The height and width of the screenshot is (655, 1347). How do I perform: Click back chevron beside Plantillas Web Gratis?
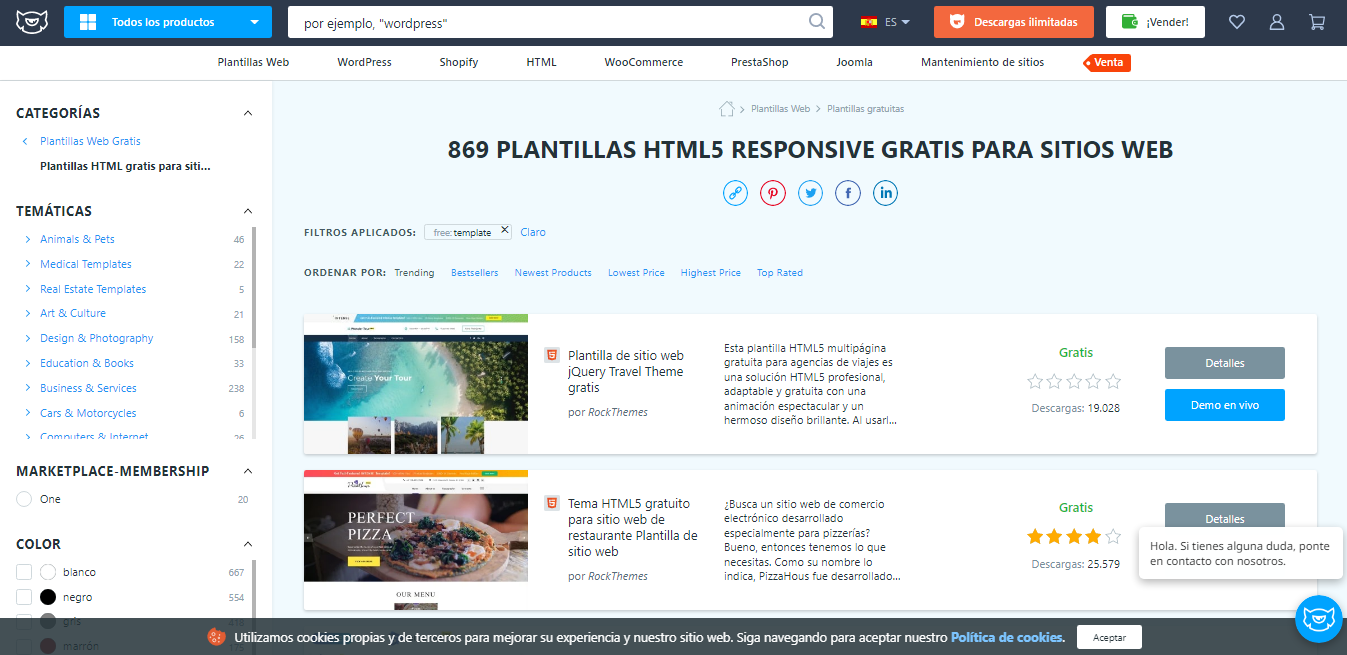click(x=25, y=141)
